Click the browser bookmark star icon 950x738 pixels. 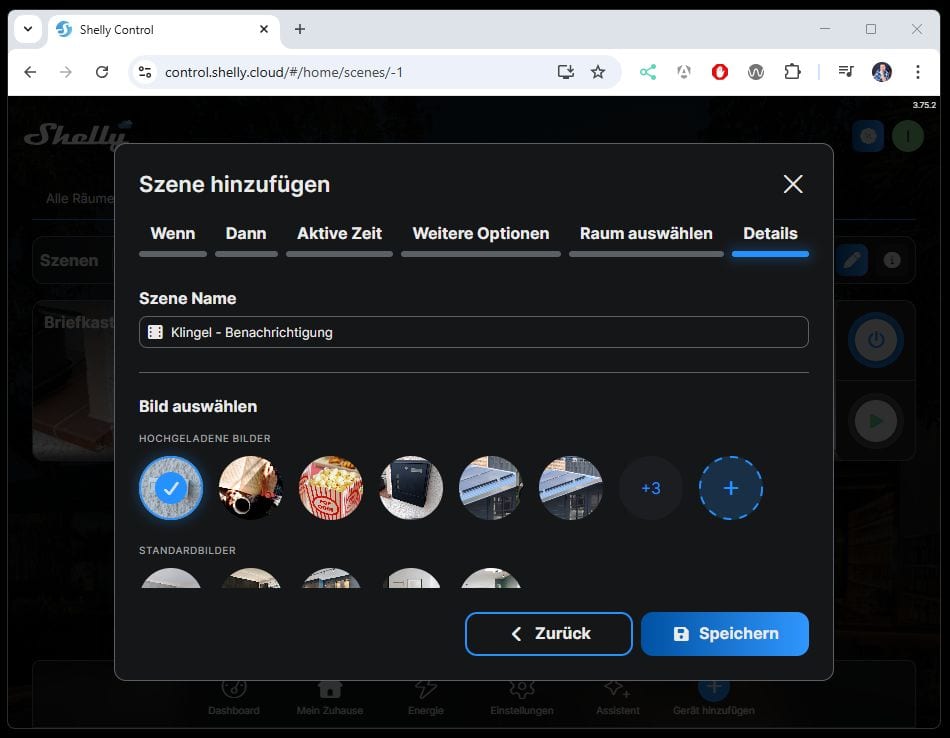tap(598, 72)
